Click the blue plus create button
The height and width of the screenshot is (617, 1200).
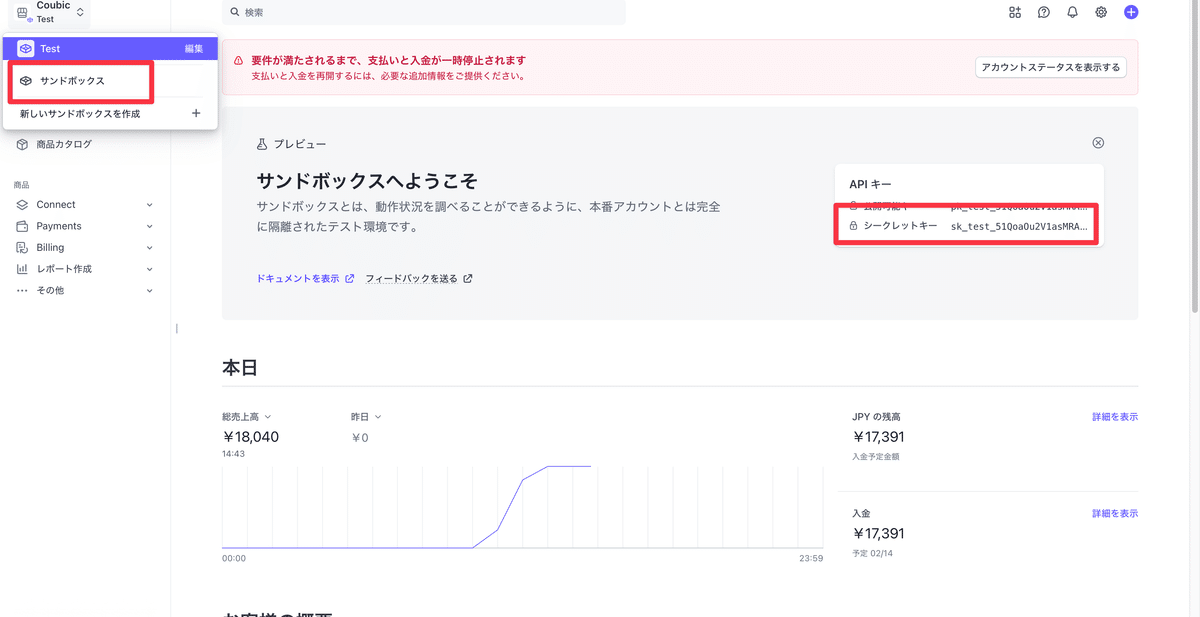tap(1131, 12)
